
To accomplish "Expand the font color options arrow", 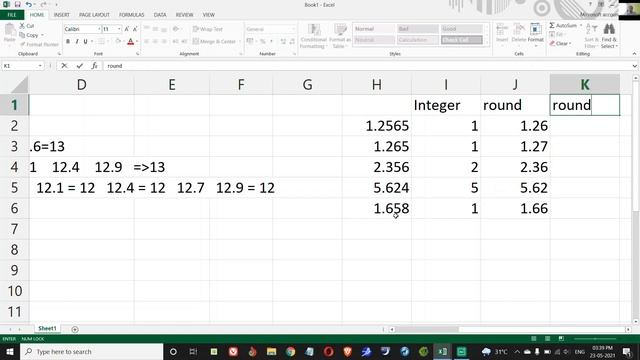I will [x=137, y=41].
